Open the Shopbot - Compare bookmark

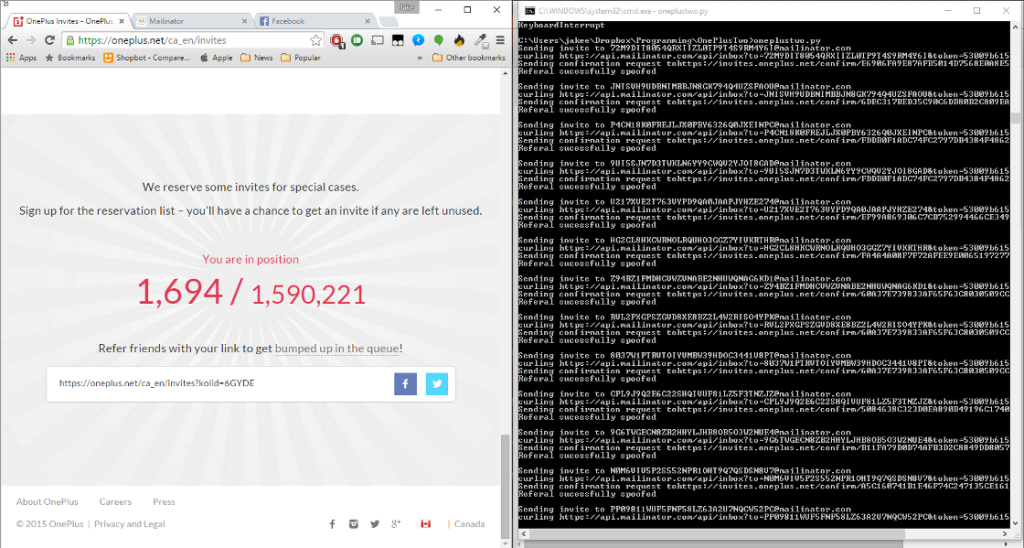[146, 57]
